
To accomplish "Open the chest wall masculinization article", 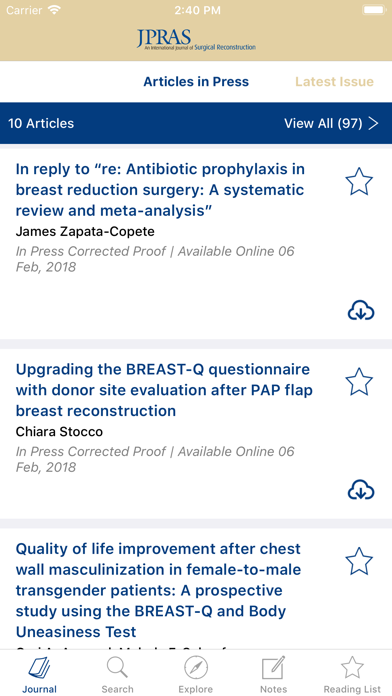I will [x=158, y=590].
